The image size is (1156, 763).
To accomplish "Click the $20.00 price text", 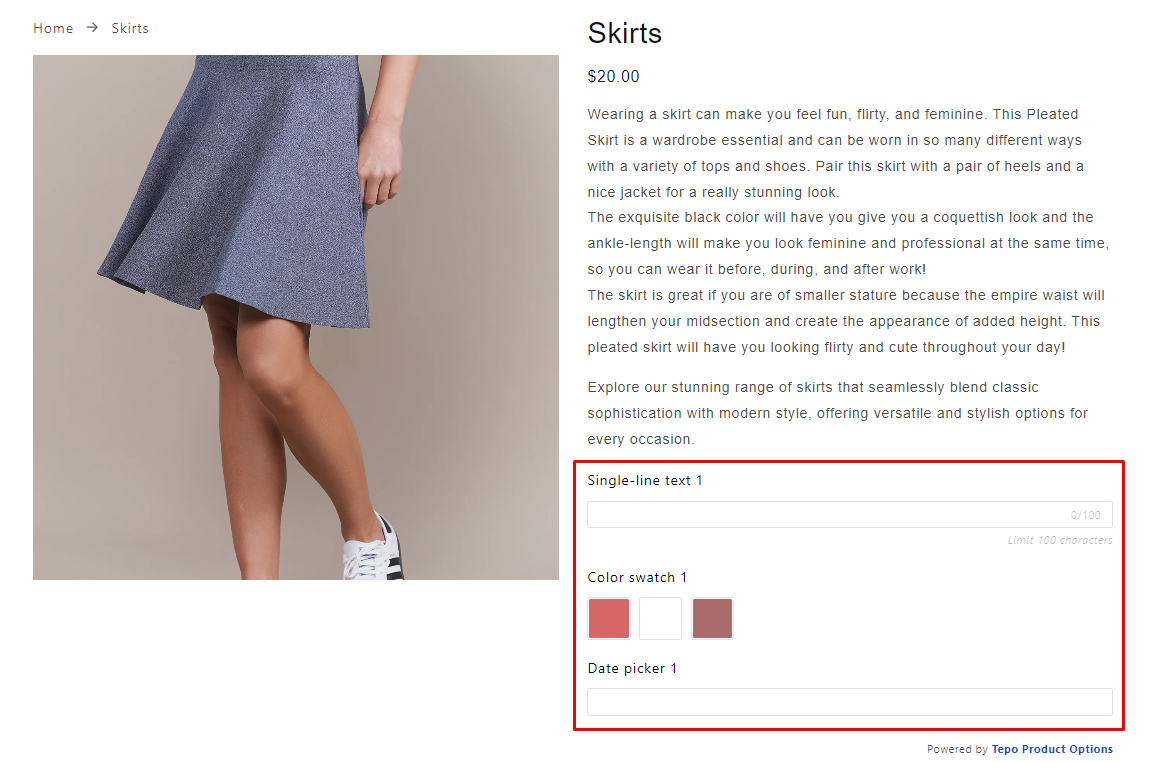I will [x=613, y=77].
